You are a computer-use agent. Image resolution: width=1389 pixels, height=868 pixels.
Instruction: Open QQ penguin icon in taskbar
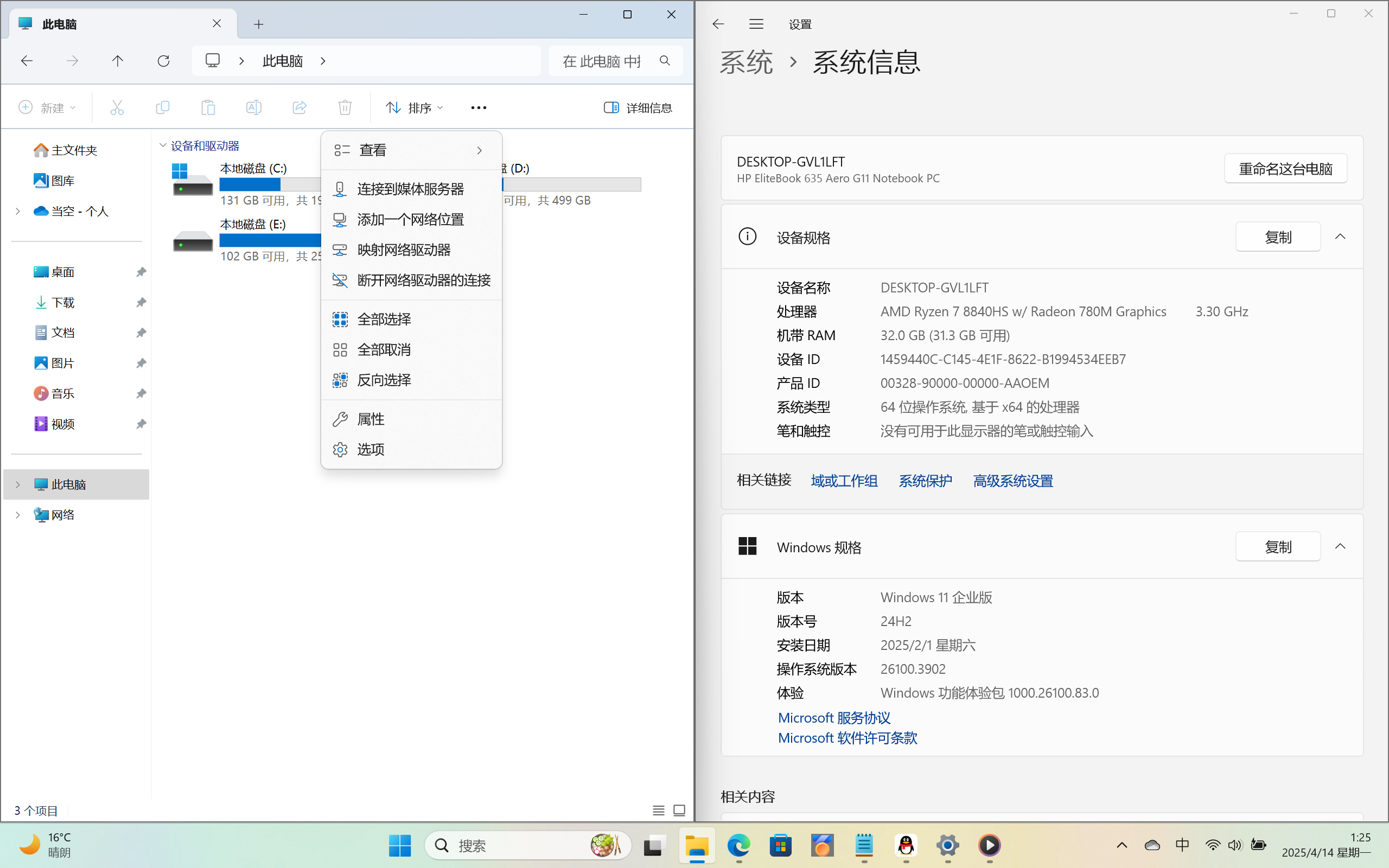click(906, 845)
